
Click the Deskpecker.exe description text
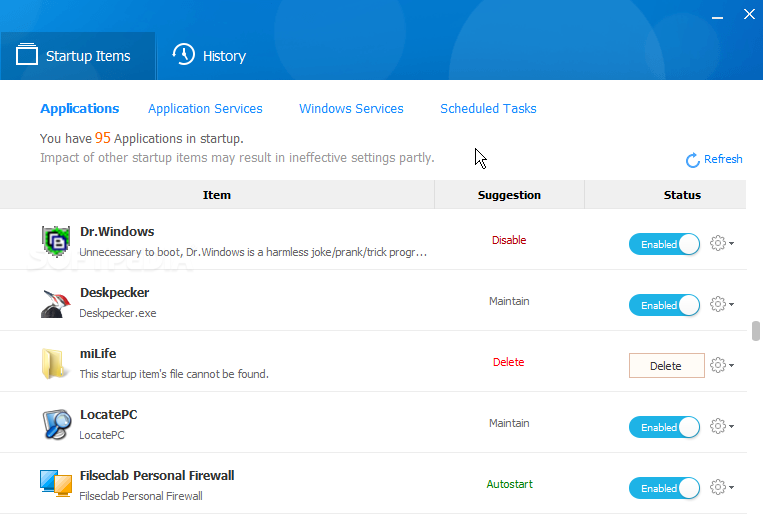(118, 313)
